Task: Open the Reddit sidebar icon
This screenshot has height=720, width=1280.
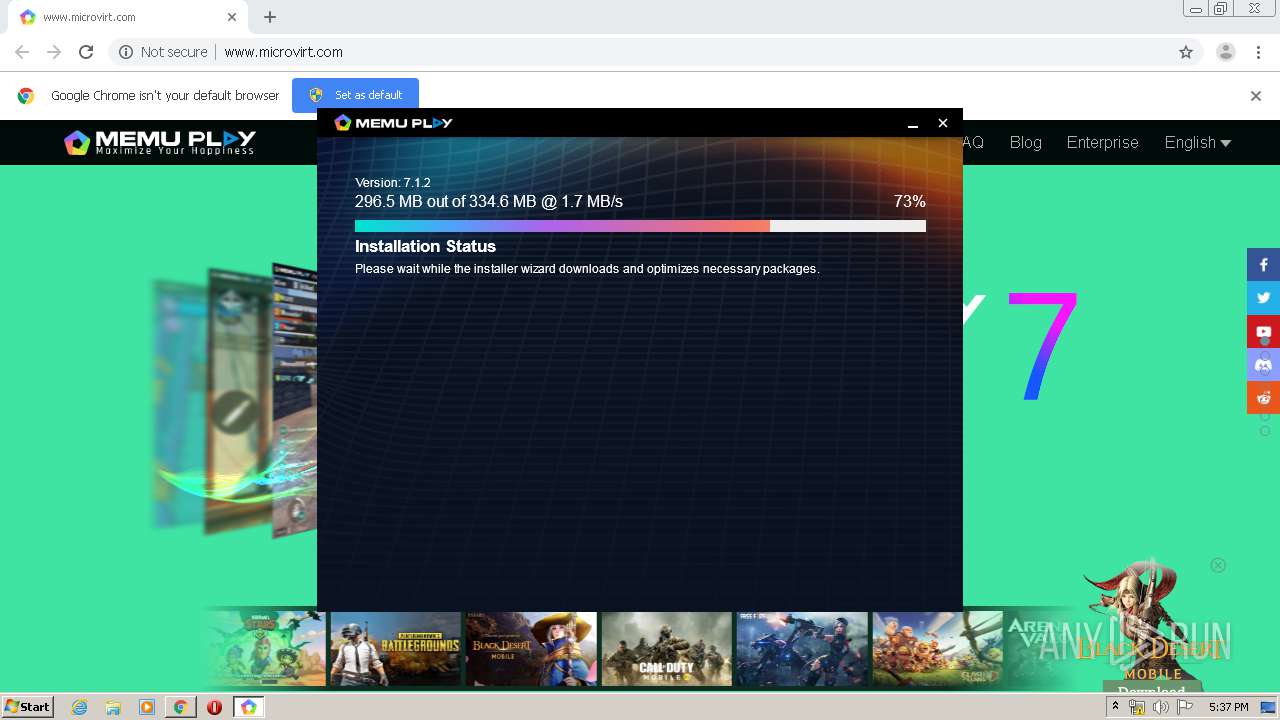Action: tap(1263, 397)
